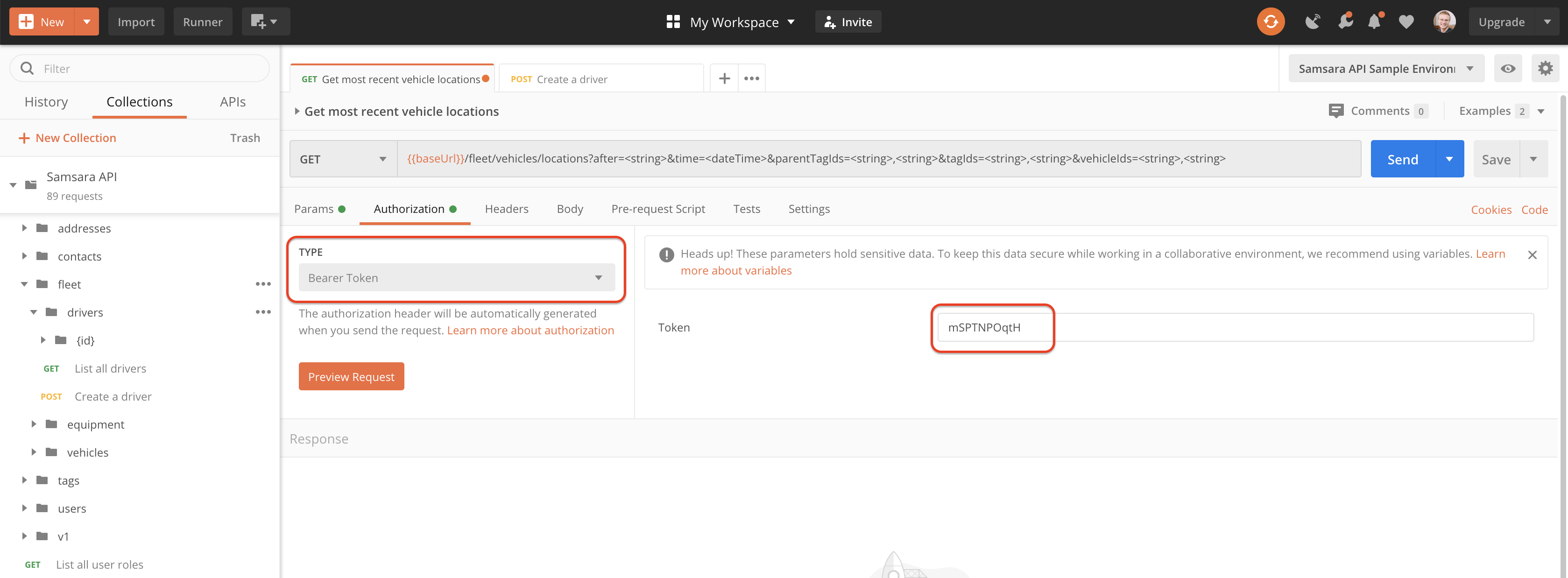The image size is (1568, 578).
Task: Click the Heads up info exclamation icon
Action: tap(666, 255)
